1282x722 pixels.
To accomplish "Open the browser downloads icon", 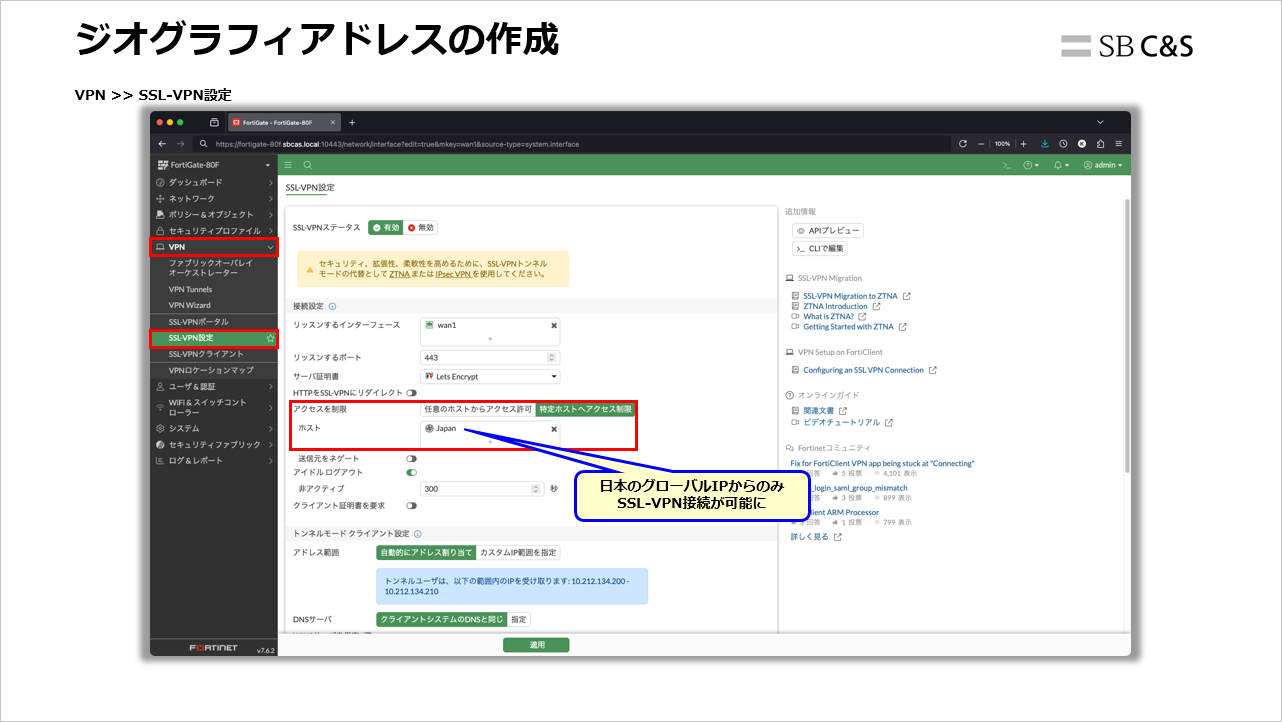I will pyautogui.click(x=1045, y=144).
